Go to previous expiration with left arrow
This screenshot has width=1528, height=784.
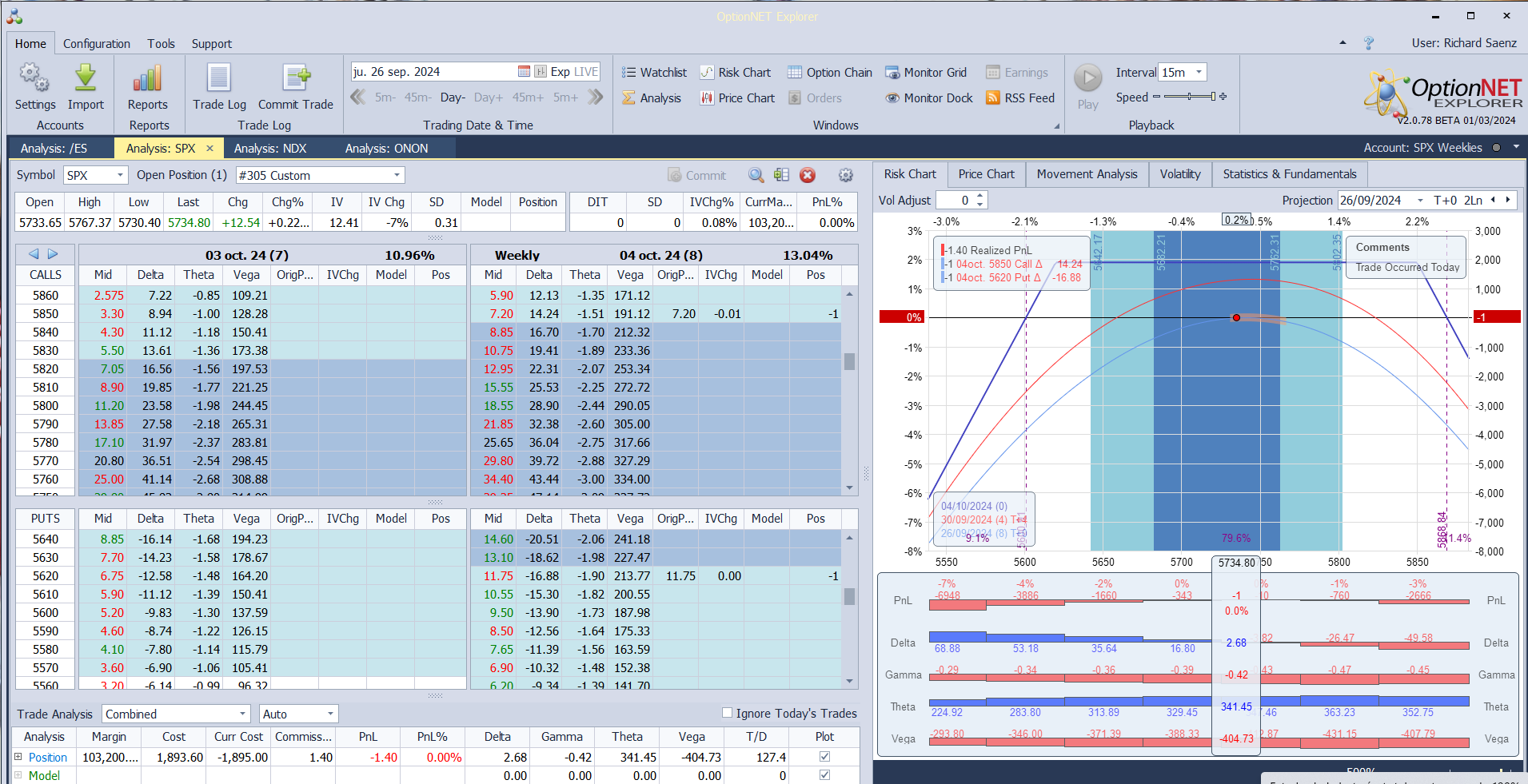34,254
